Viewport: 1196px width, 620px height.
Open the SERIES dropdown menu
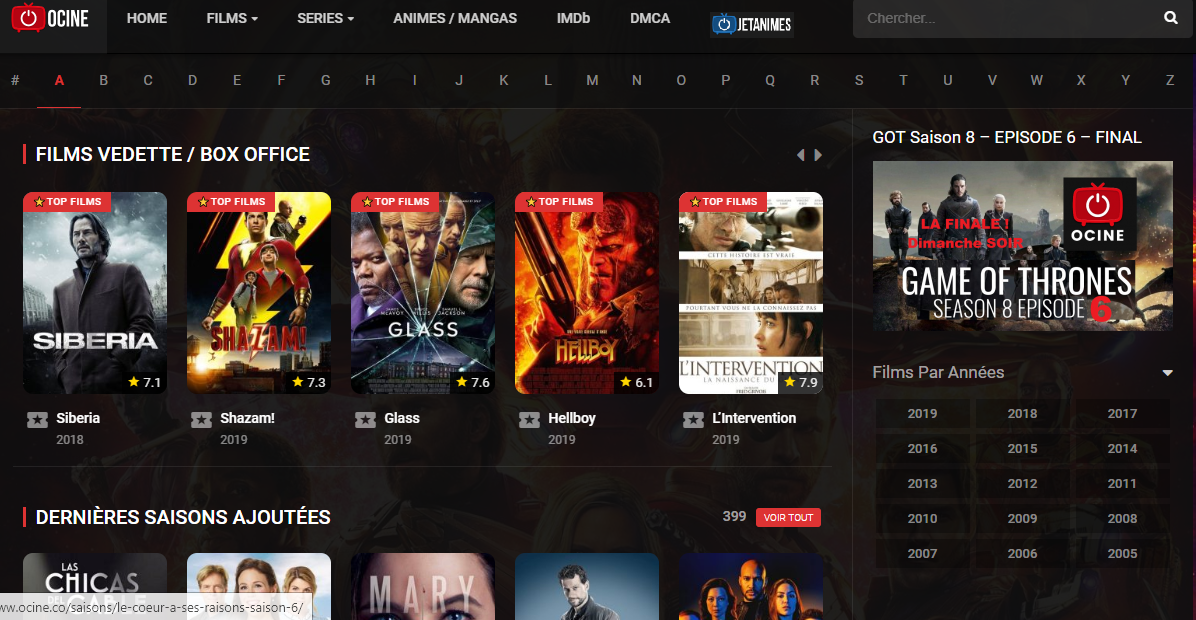(x=325, y=18)
